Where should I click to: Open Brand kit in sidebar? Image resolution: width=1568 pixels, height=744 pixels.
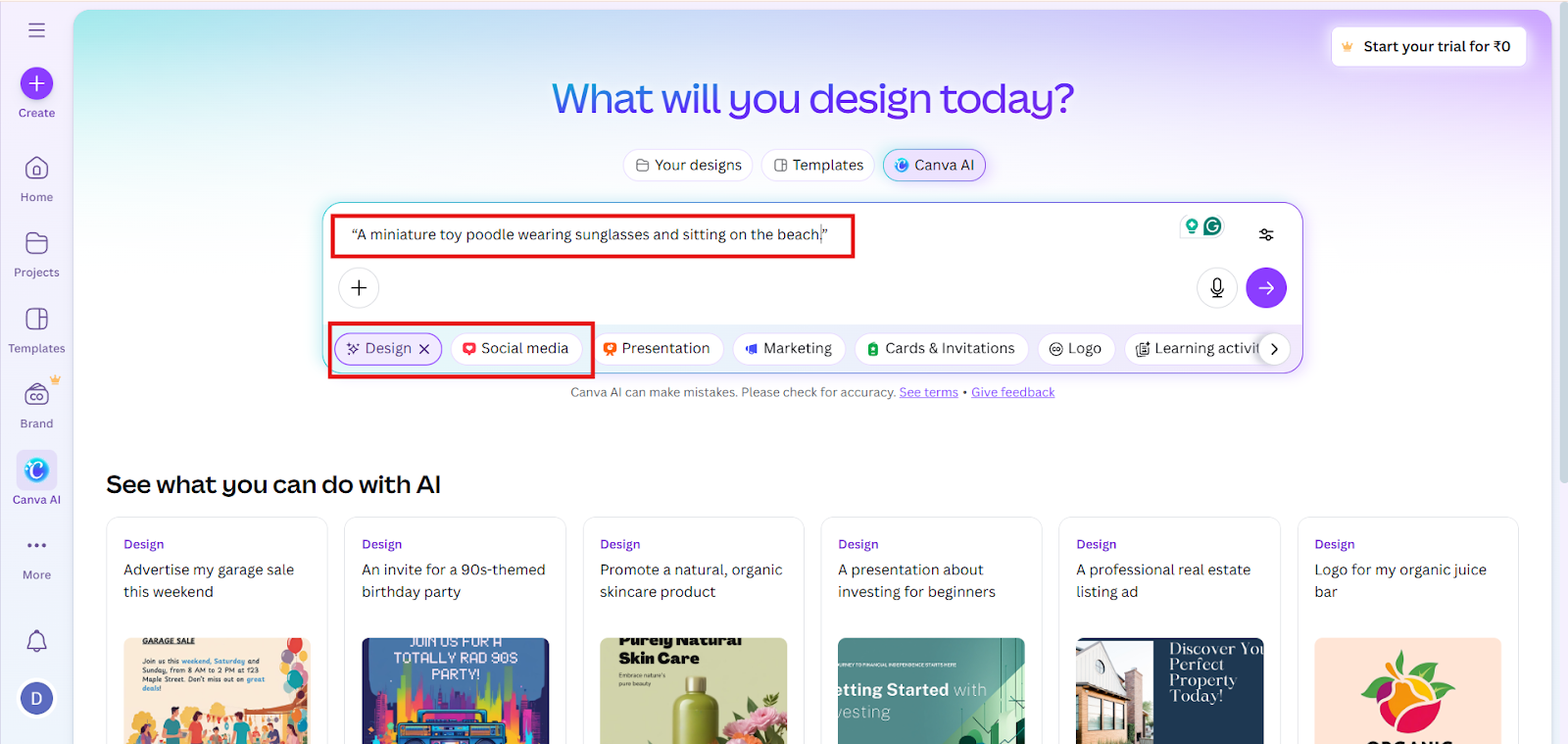tap(36, 406)
